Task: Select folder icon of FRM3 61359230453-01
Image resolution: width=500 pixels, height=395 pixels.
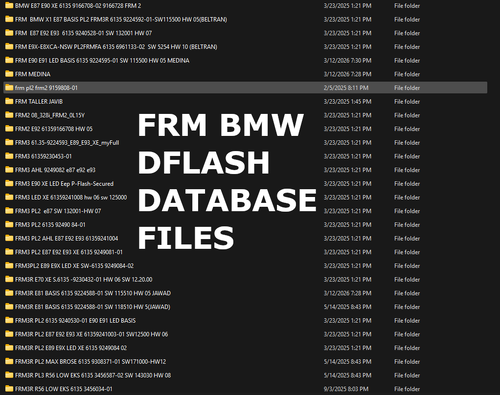Action: [x=9, y=156]
